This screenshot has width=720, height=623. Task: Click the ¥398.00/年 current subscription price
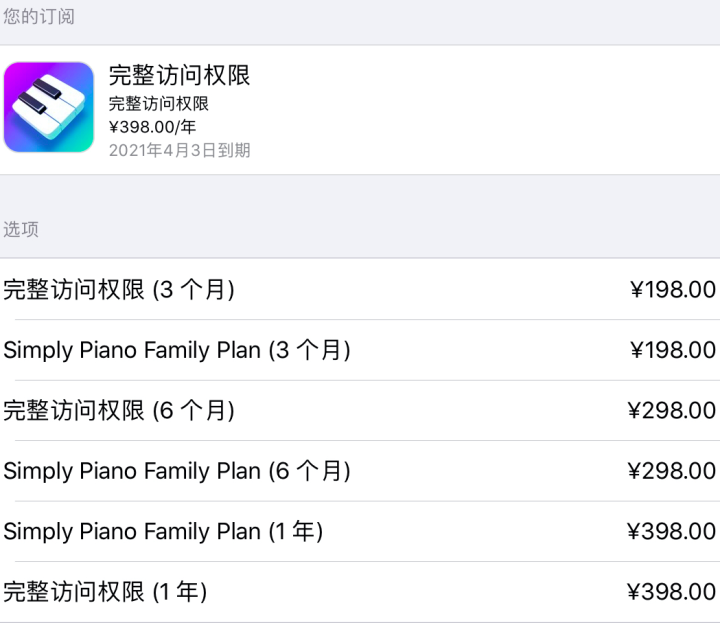[153, 127]
